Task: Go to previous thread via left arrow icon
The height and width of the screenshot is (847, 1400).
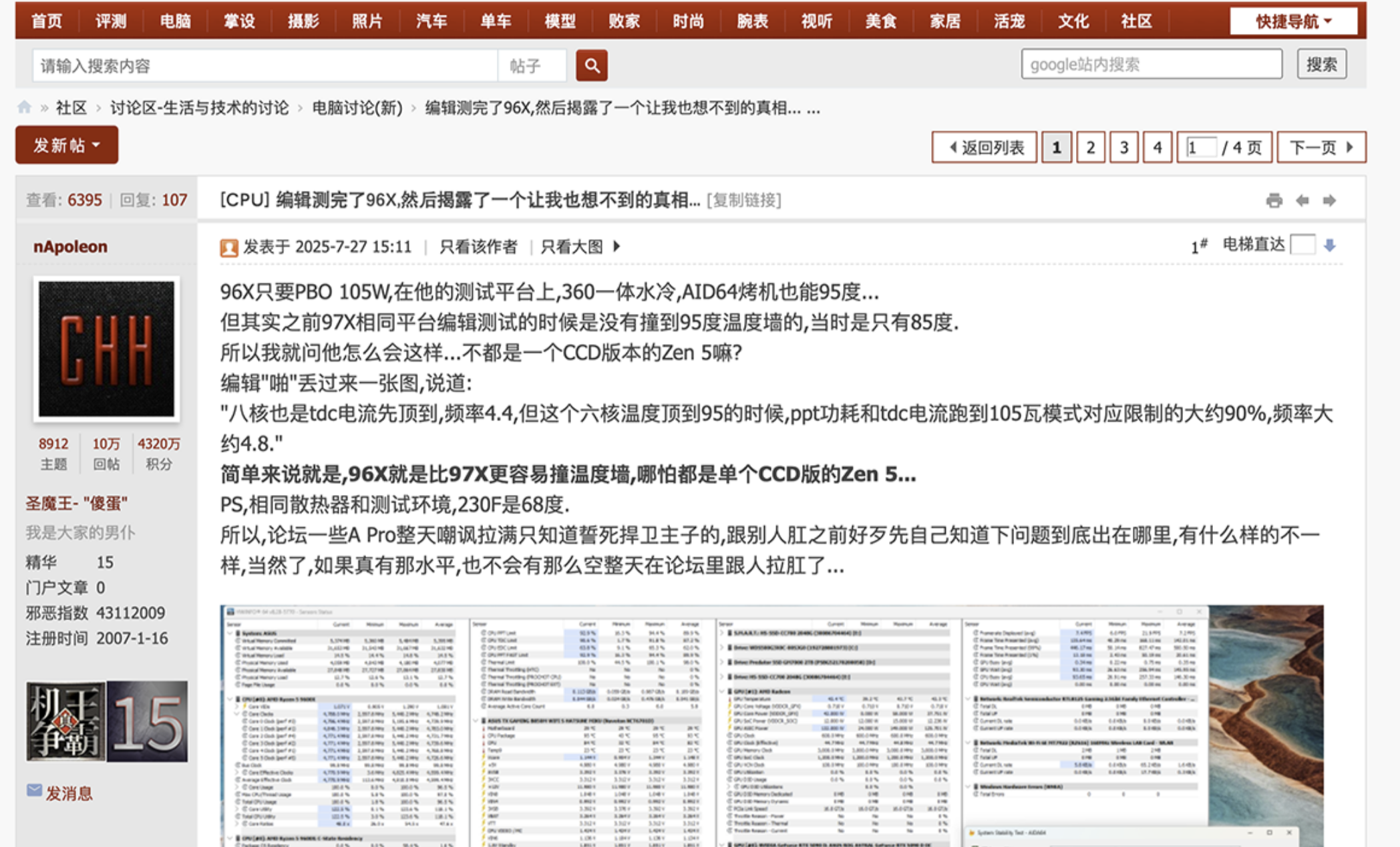Action: coord(1302,200)
